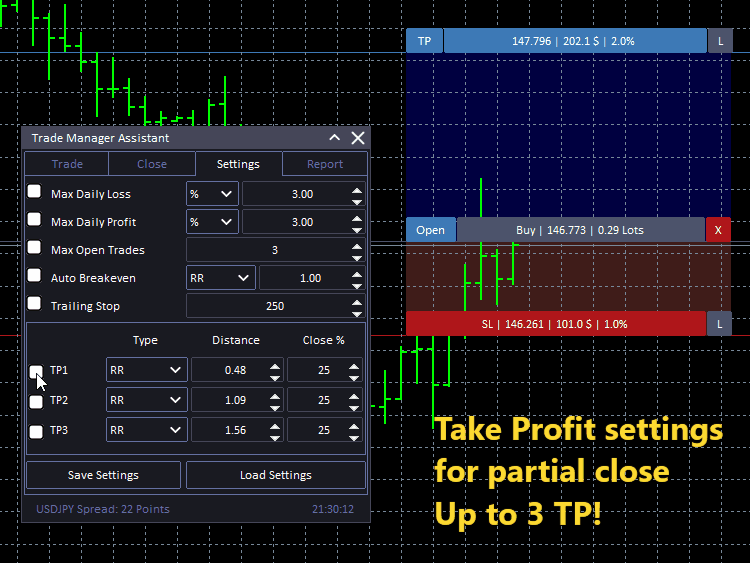Check the TP1 checkbox
The width and height of the screenshot is (750, 563).
[x=36, y=372]
